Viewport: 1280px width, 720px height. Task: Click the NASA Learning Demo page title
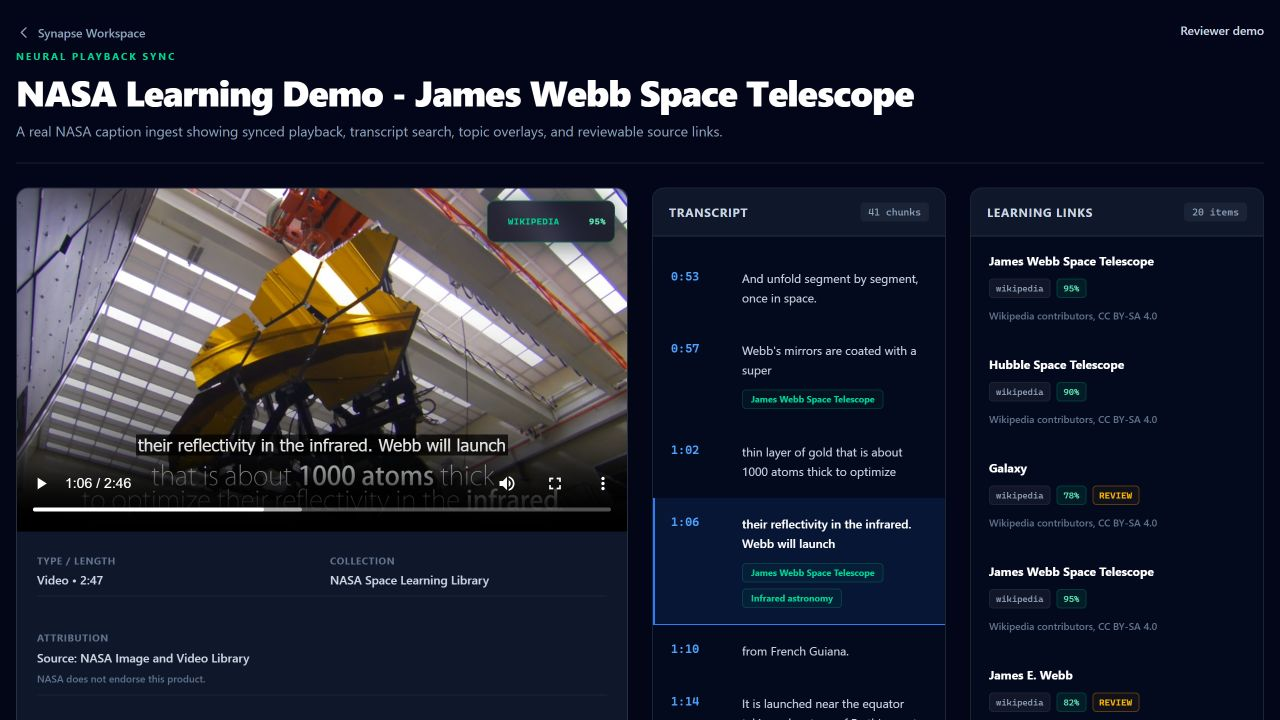coord(465,95)
